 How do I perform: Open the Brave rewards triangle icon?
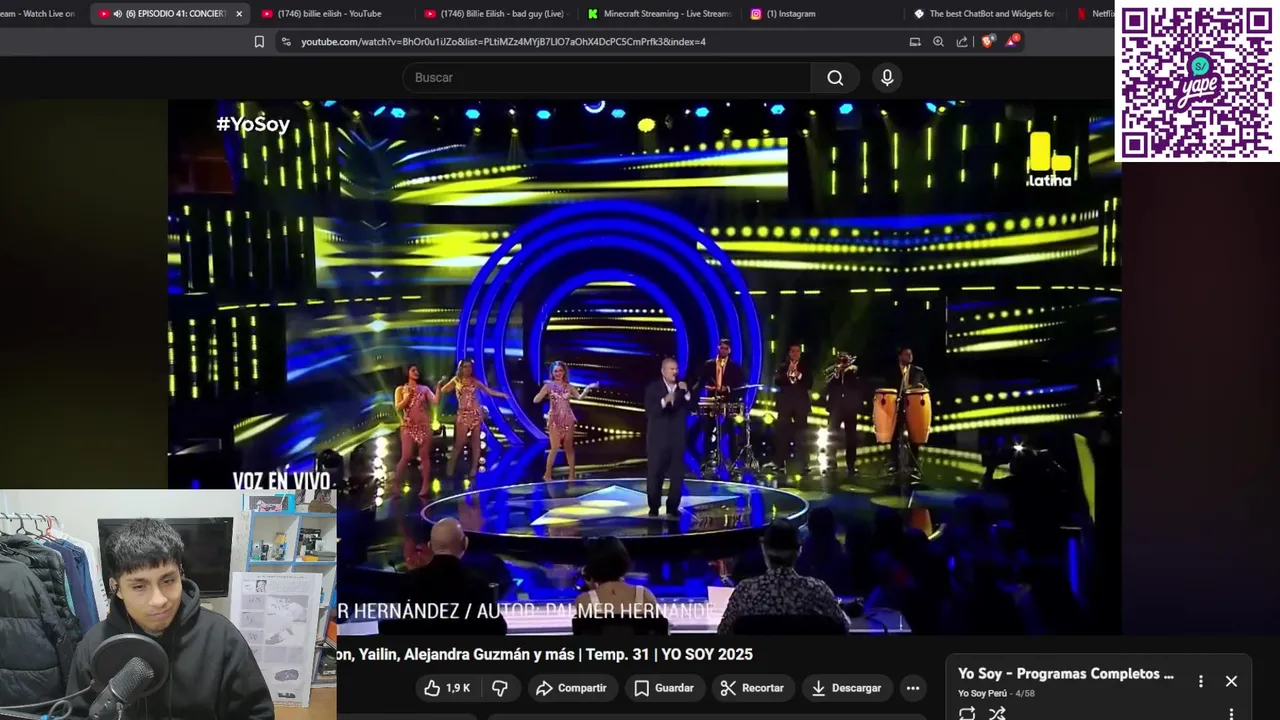coord(1012,42)
